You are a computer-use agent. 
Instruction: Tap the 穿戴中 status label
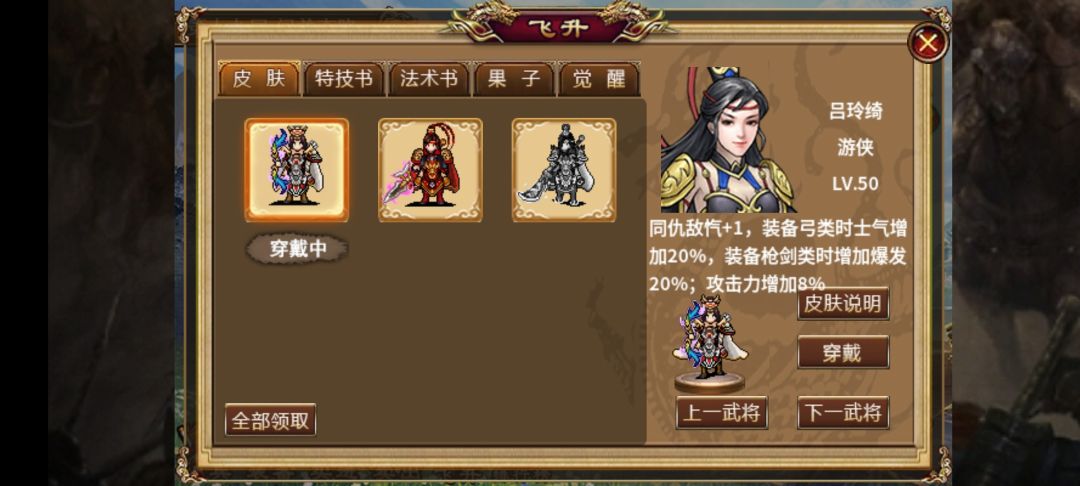[297, 249]
